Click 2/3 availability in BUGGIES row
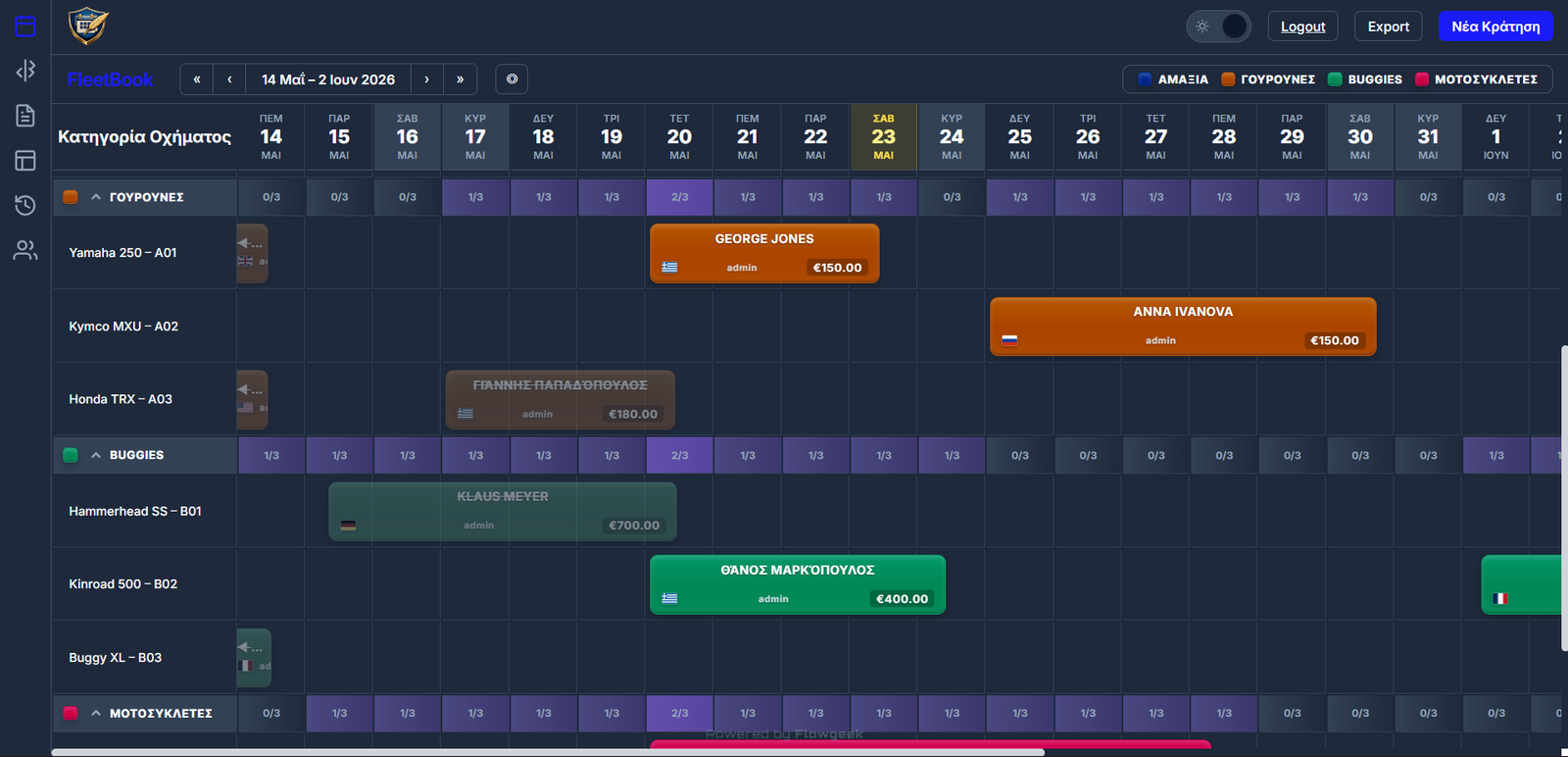This screenshot has width=1568, height=757. [x=679, y=455]
